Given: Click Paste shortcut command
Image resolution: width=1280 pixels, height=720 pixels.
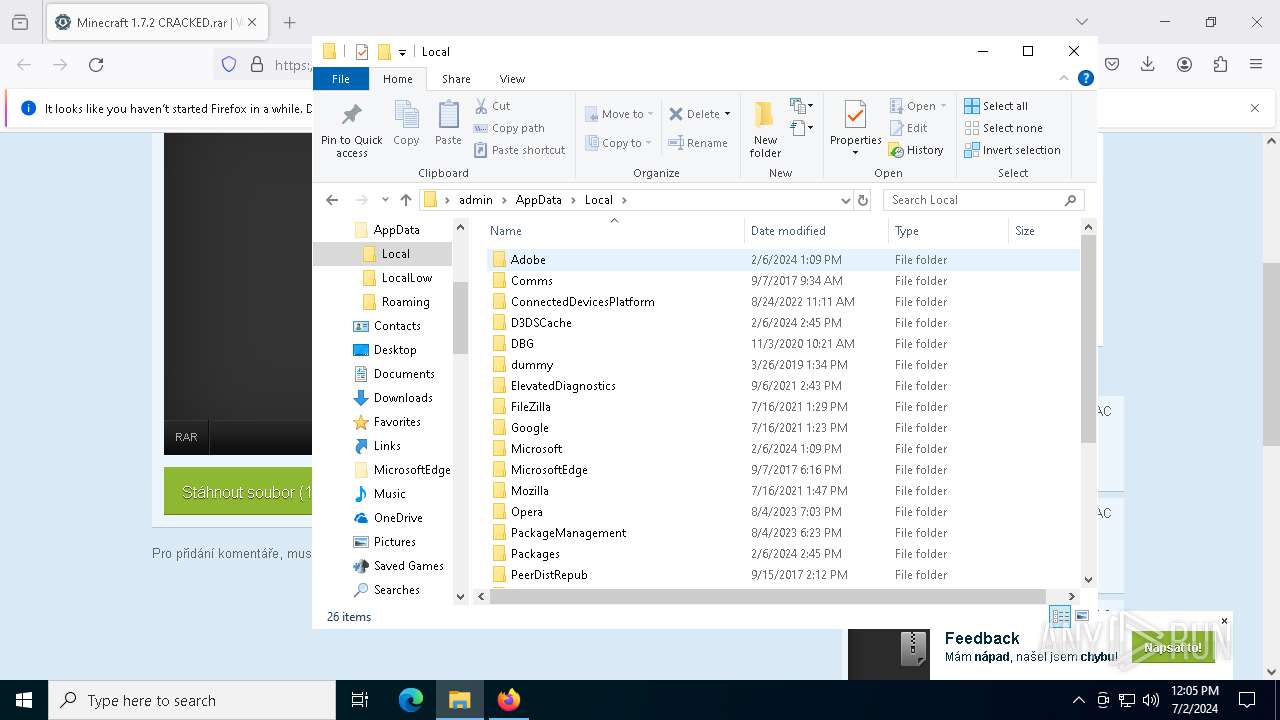Looking at the screenshot, I should click(519, 150).
